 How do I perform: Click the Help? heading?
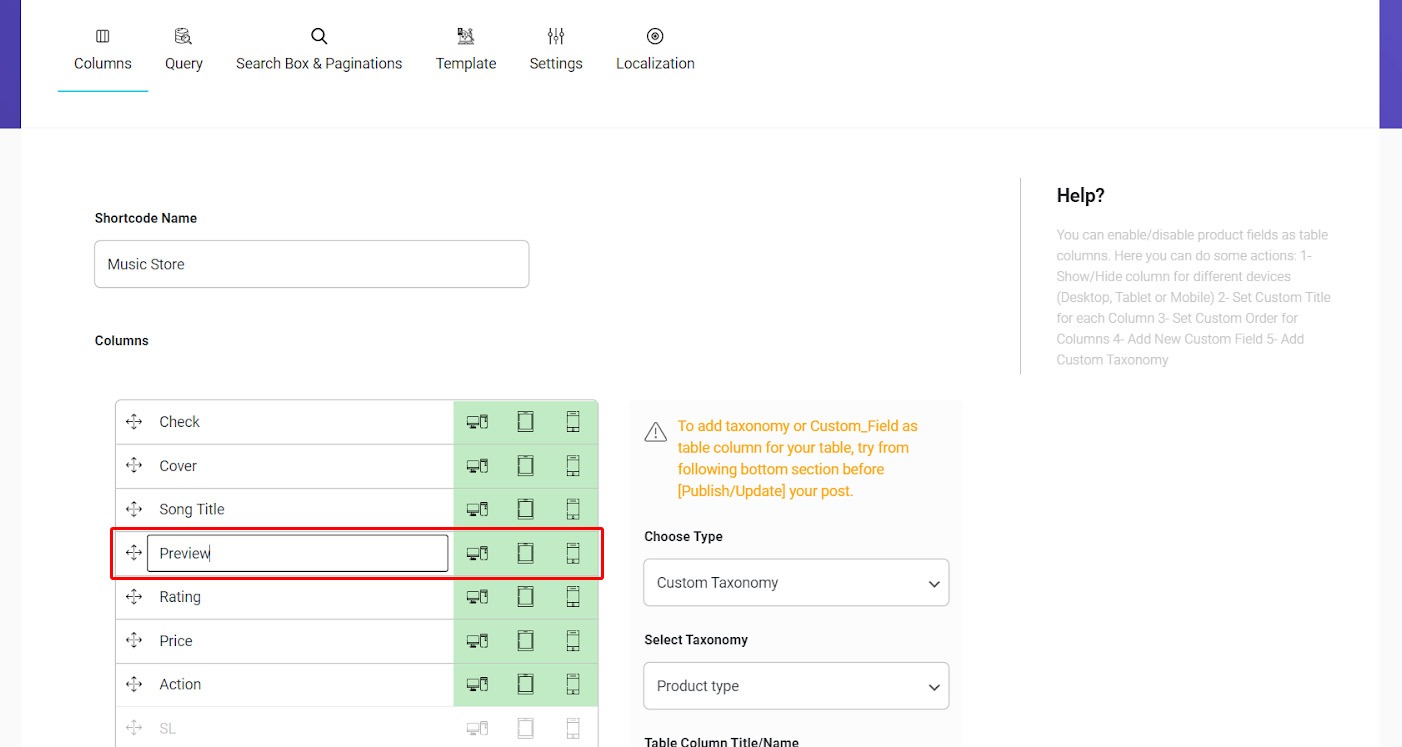click(x=1081, y=196)
